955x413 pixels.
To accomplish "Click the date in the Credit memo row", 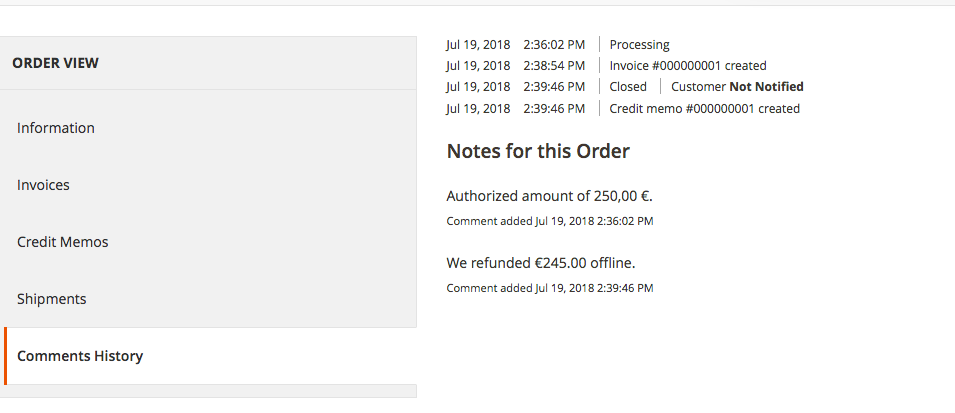I will point(478,108).
